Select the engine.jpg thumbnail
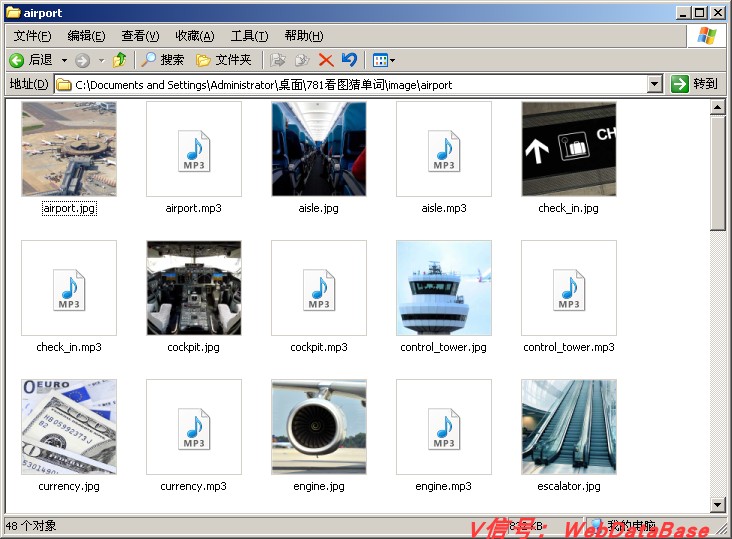The height and width of the screenshot is (539, 732). click(x=319, y=427)
